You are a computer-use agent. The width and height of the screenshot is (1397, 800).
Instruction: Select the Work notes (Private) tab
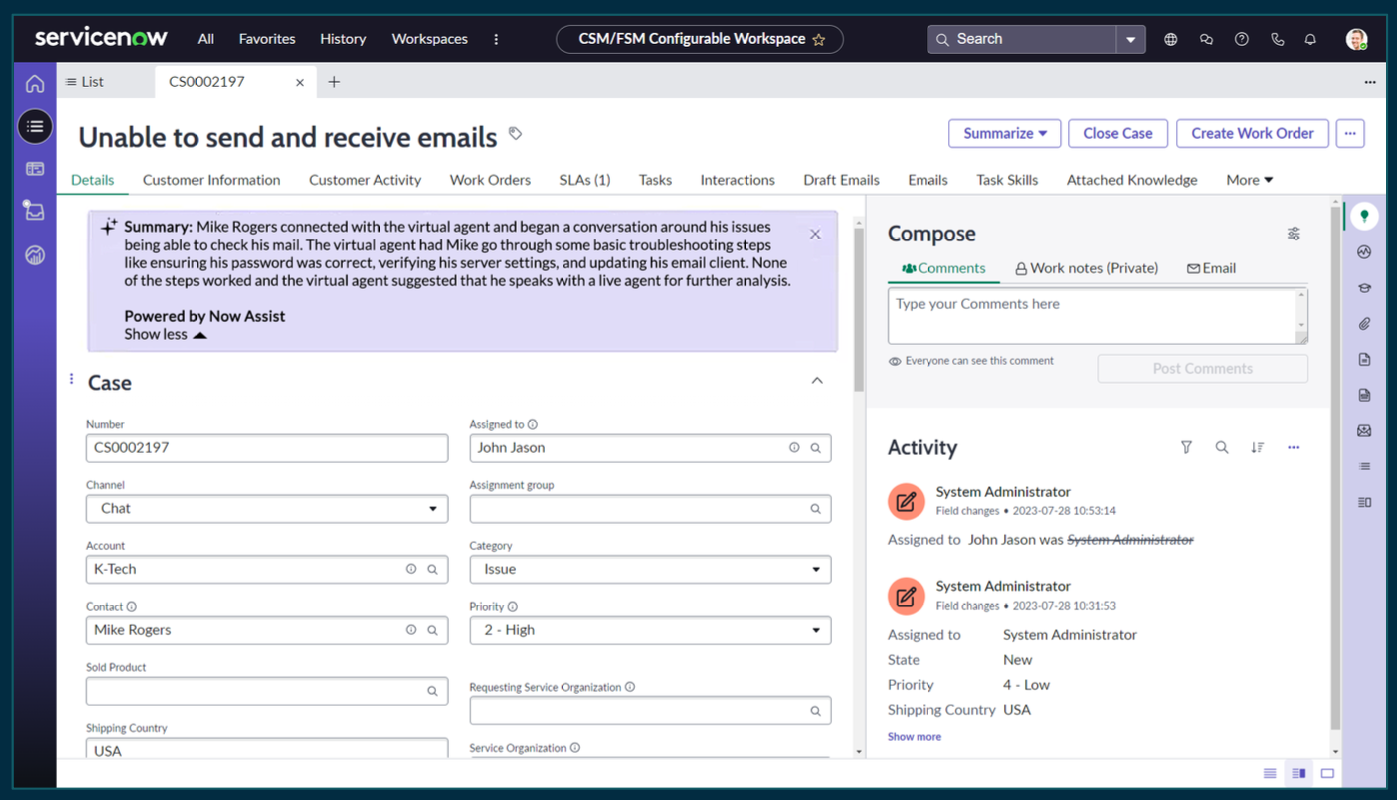[x=1086, y=268]
